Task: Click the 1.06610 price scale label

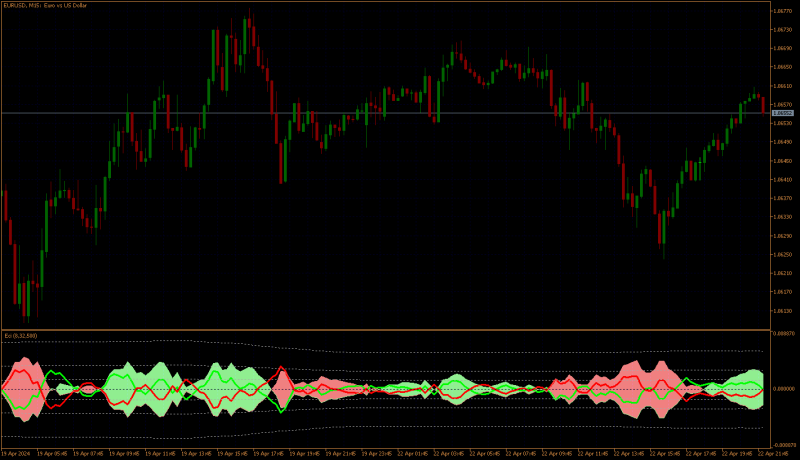Action: click(783, 86)
